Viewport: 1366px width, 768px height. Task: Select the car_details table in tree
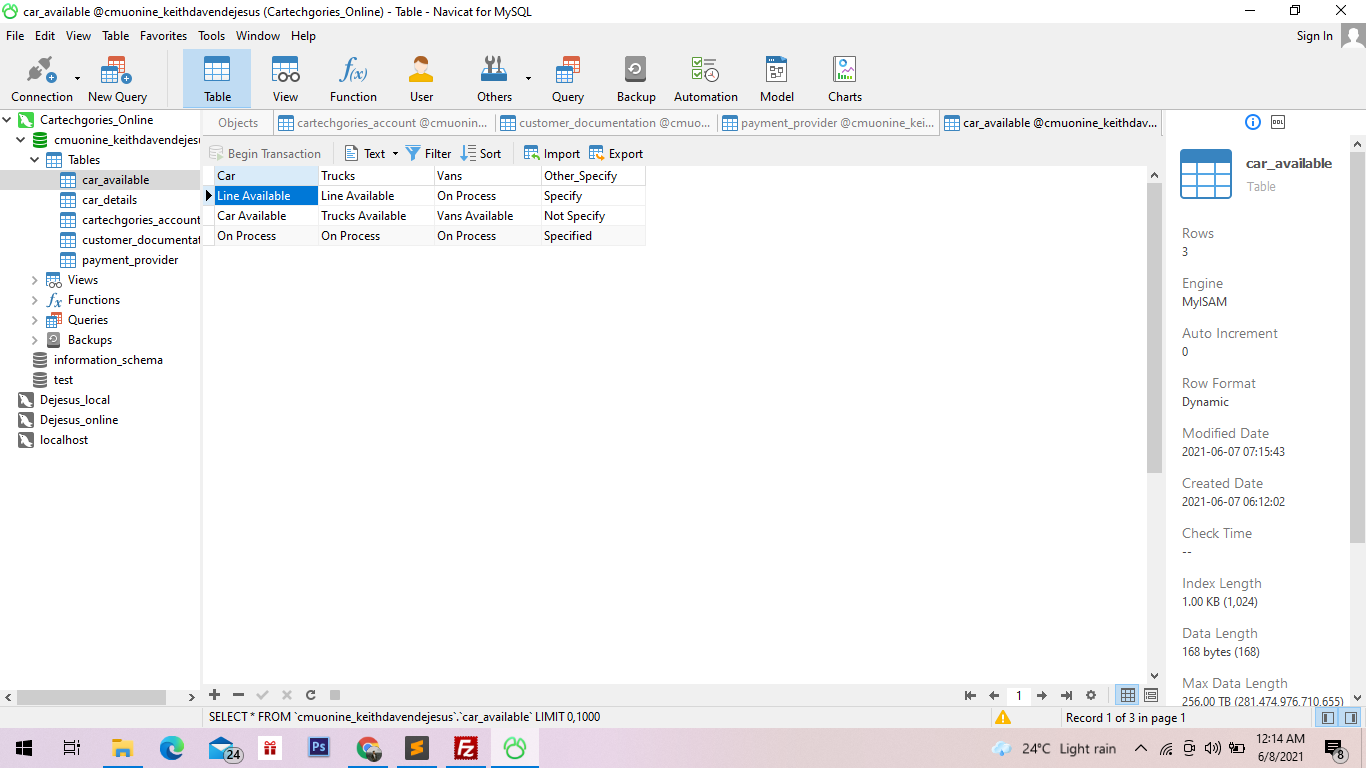(109, 200)
